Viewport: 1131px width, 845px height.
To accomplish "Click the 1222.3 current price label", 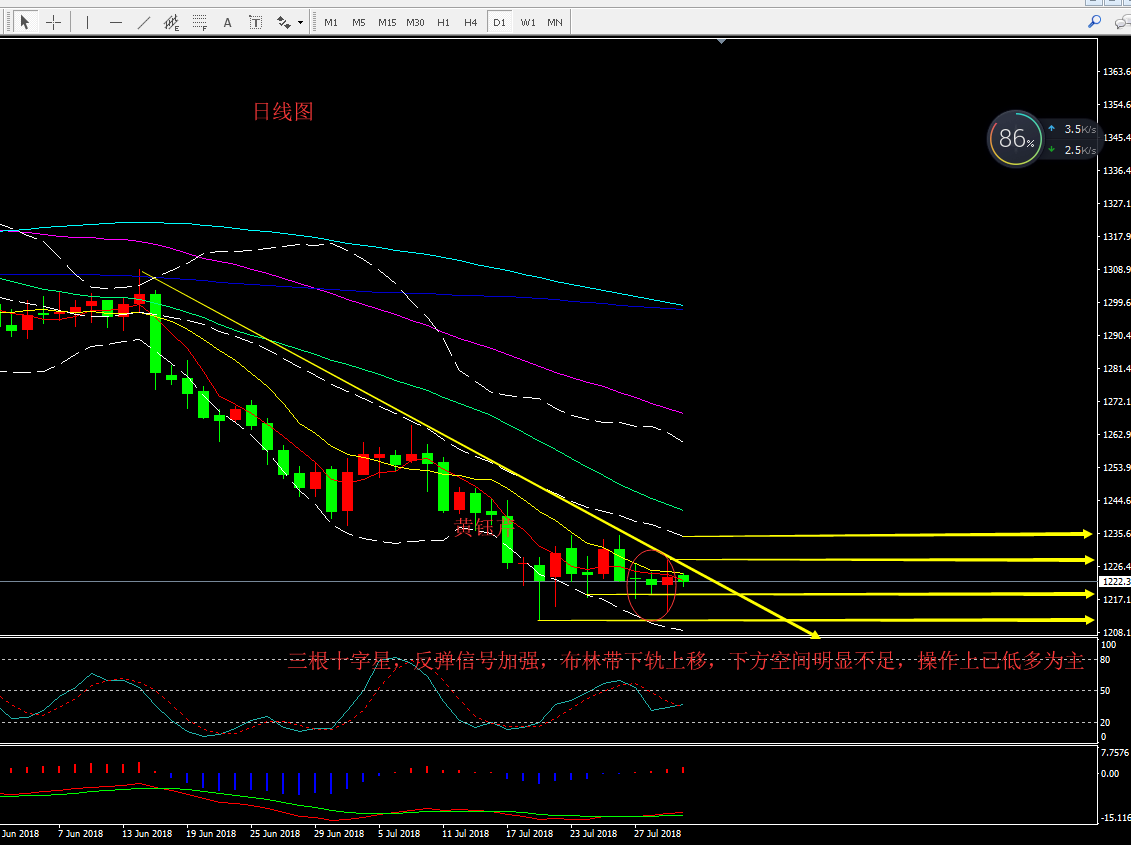I will coord(1114,581).
